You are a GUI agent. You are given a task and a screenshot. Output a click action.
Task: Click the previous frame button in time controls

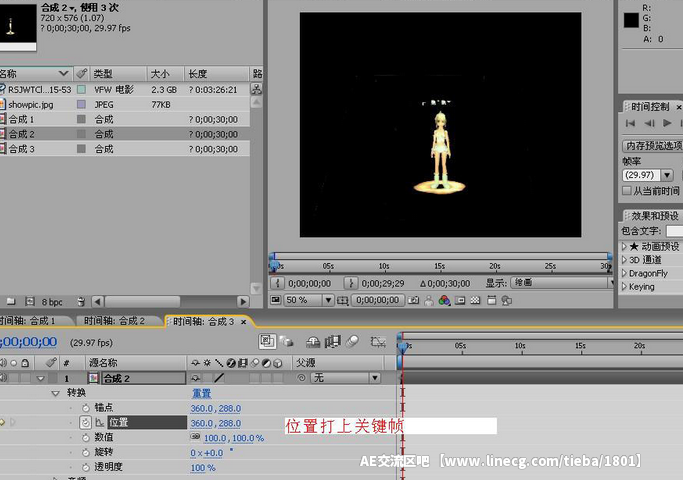tap(649, 123)
